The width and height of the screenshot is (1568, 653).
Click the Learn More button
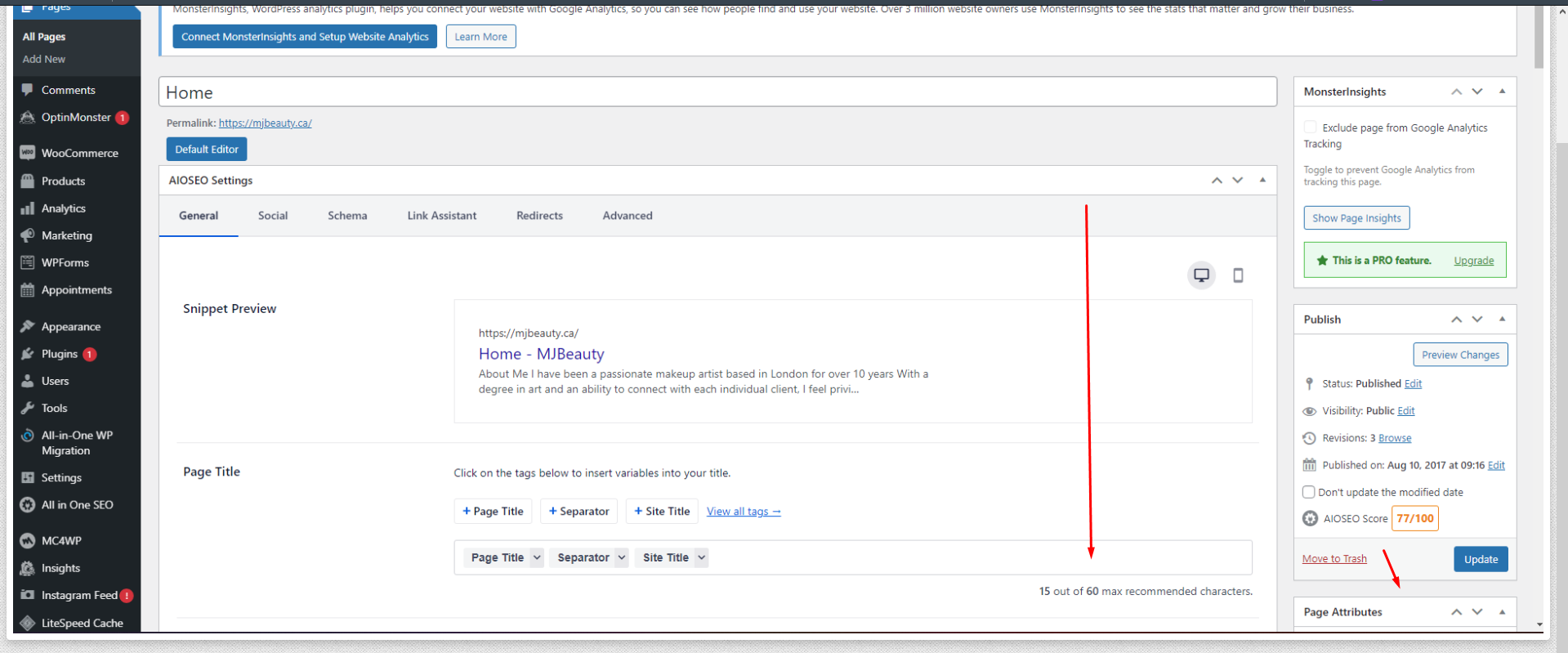point(480,37)
